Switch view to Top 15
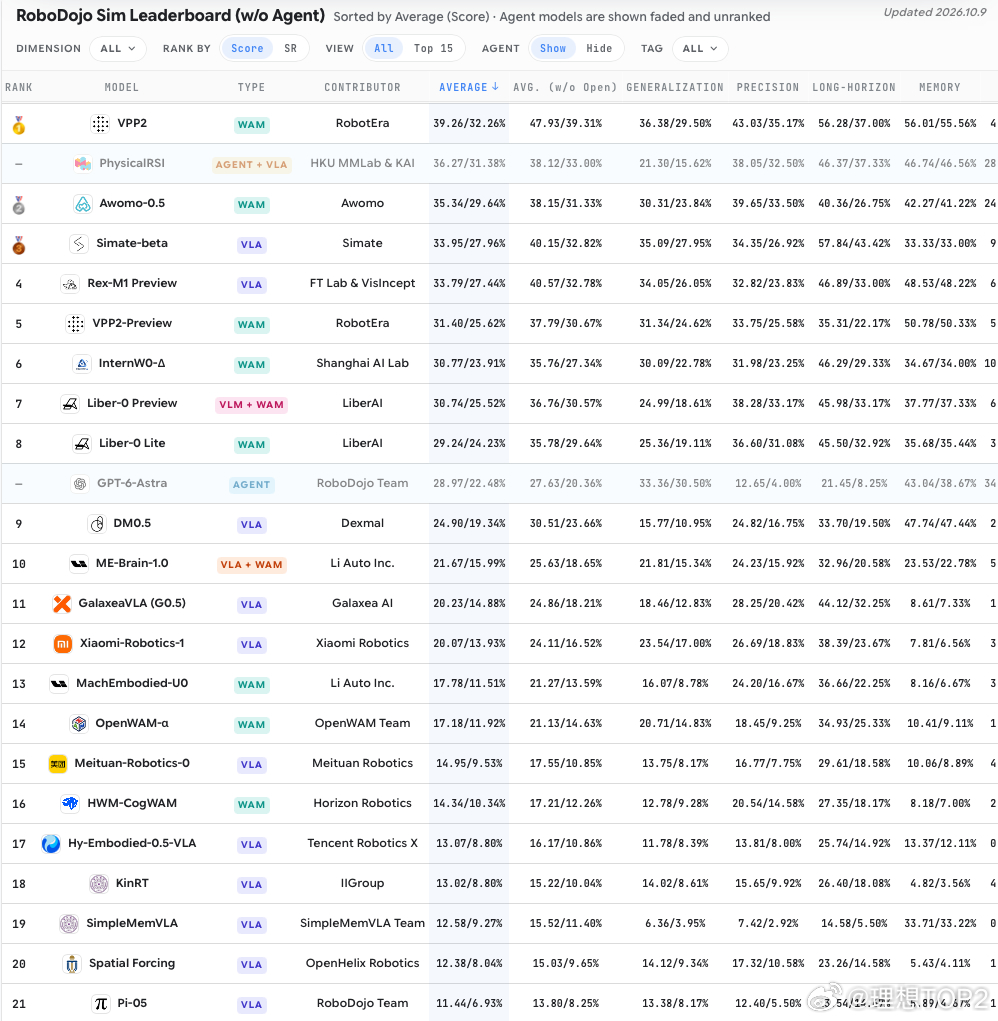This screenshot has width=998, height=1021. [434, 48]
